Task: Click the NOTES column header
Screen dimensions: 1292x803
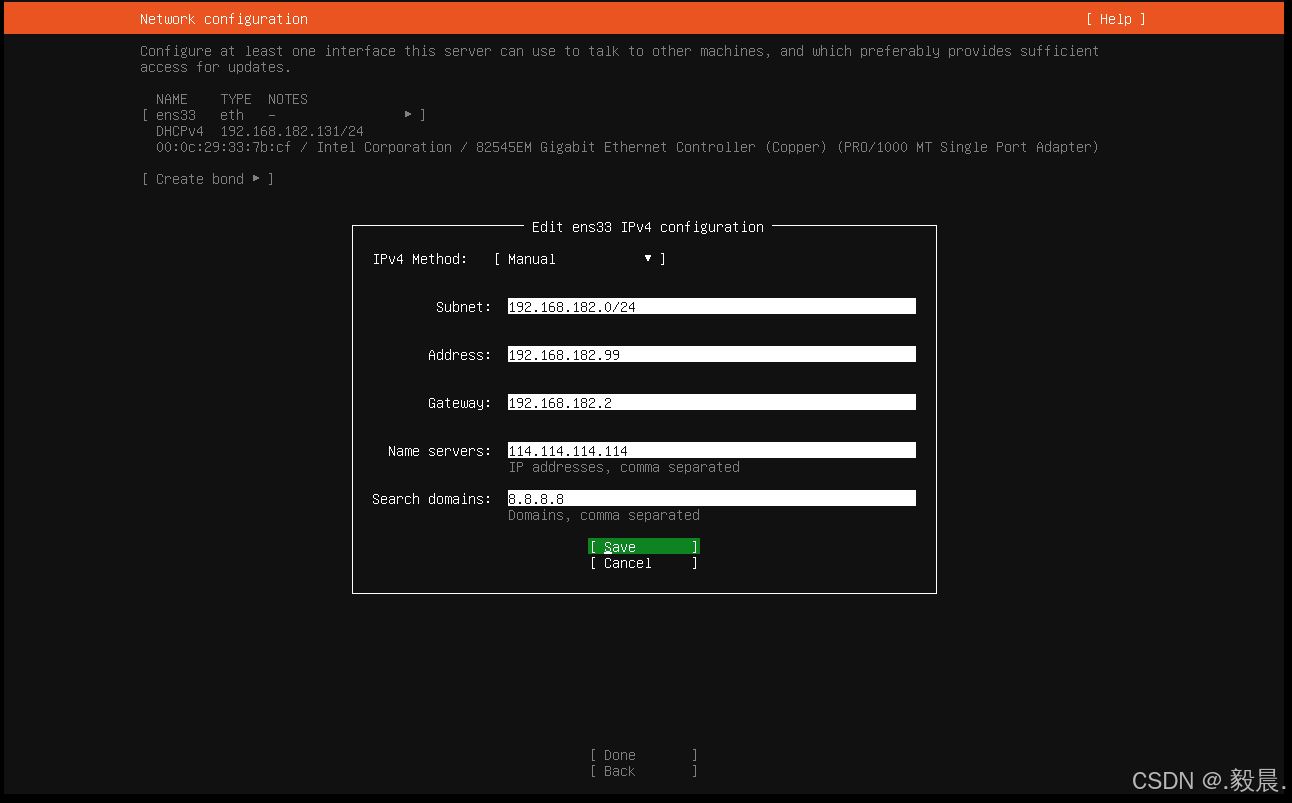Action: pos(288,99)
